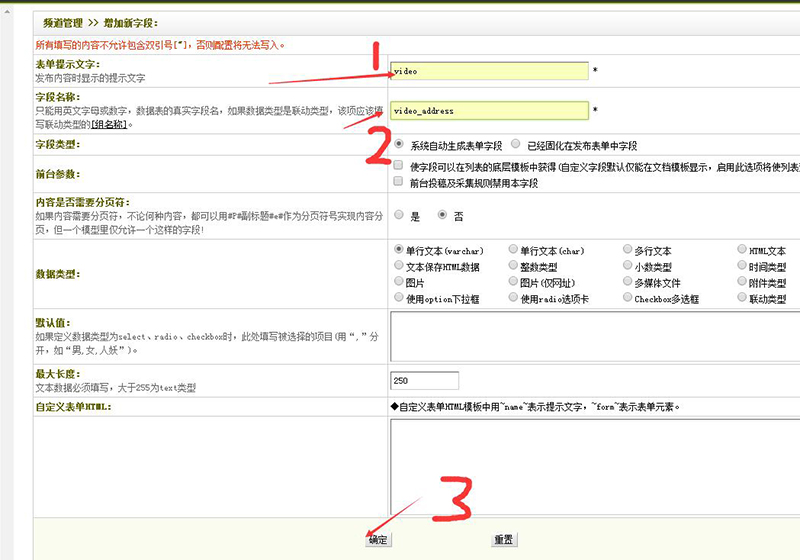Select Checkbox多选框 data type
The height and width of the screenshot is (560, 800).
click(x=627, y=298)
